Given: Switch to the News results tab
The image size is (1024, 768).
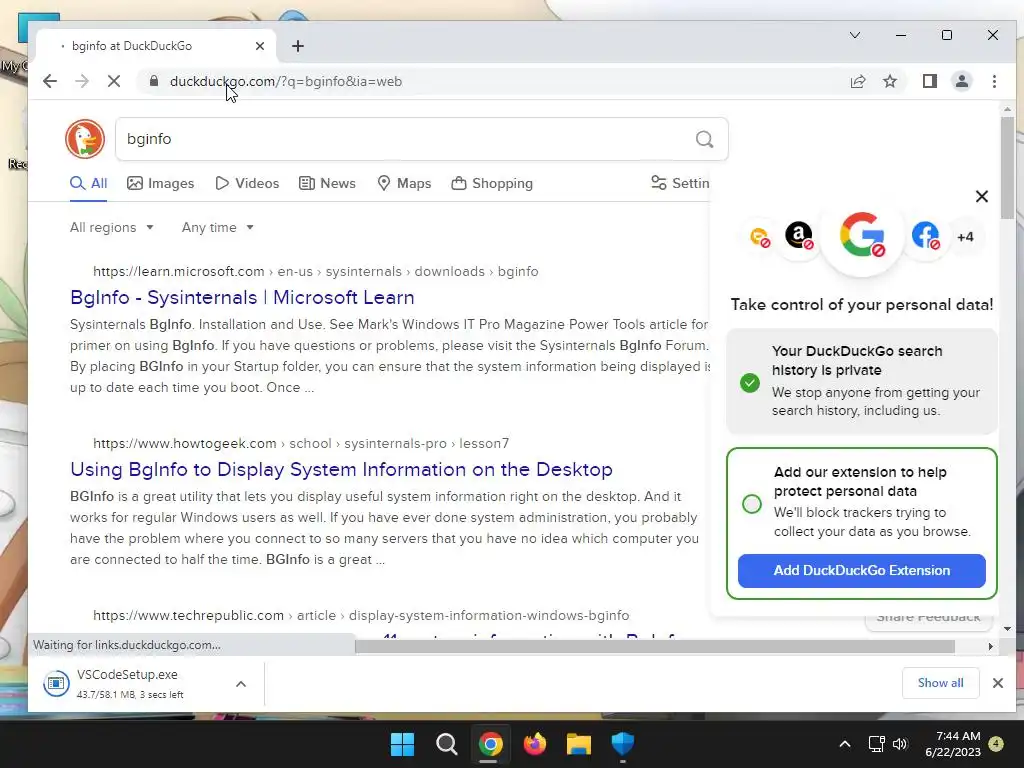Looking at the screenshot, I should click(327, 184).
